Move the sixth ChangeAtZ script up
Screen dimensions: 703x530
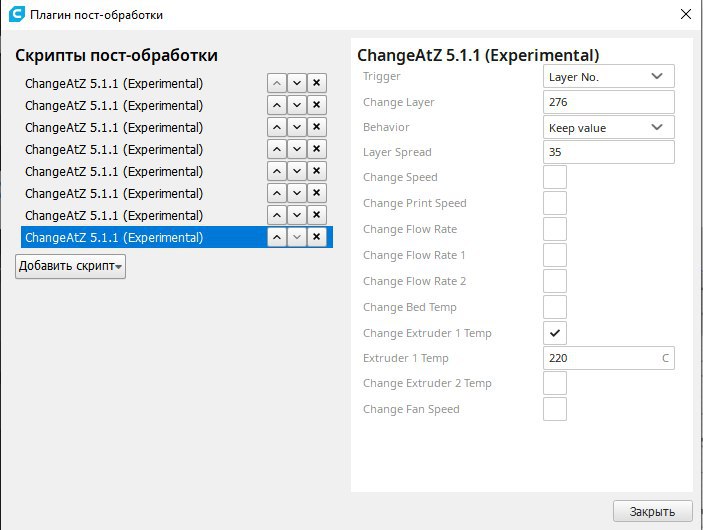pyautogui.click(x=277, y=193)
